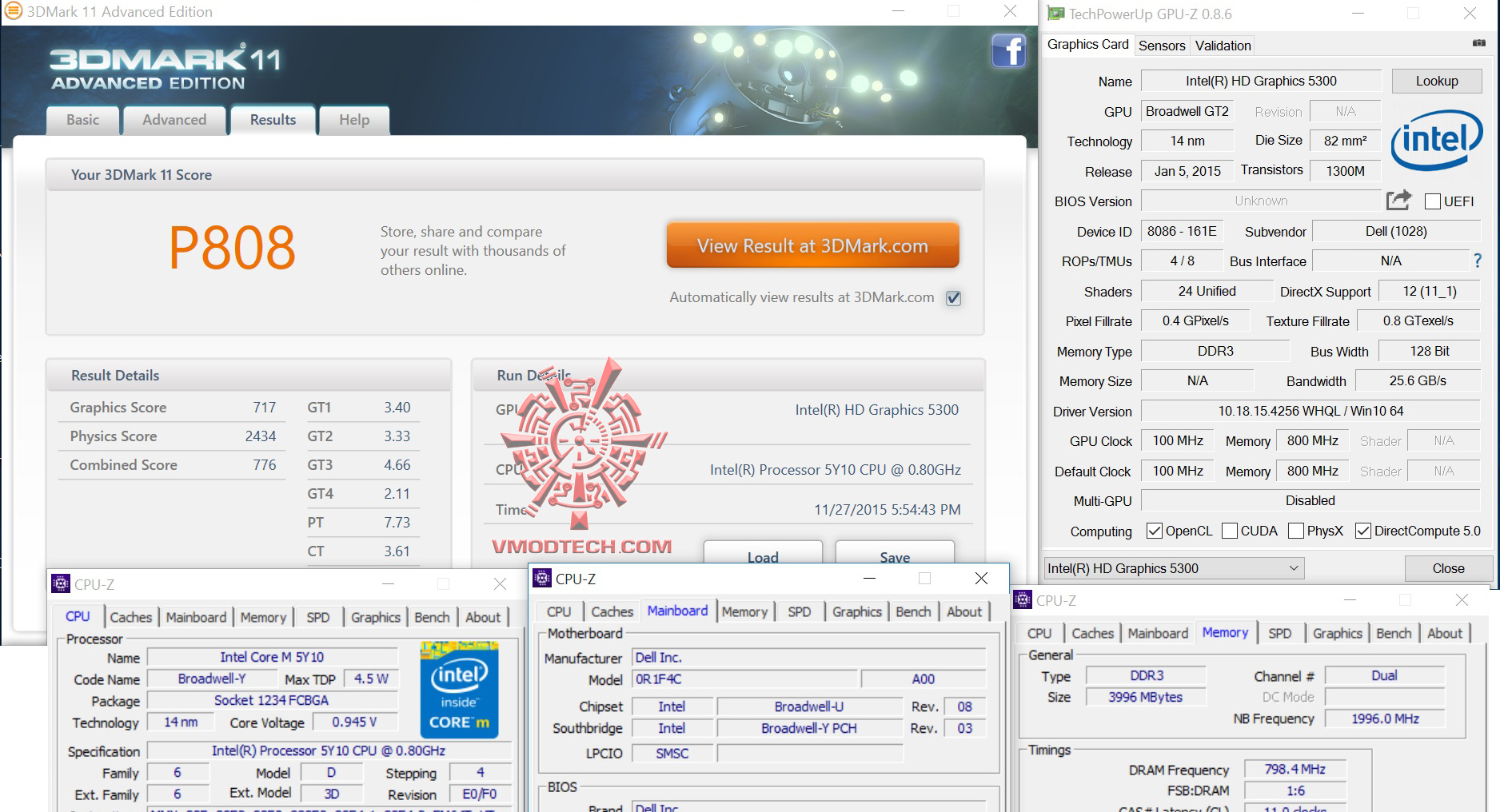Image resolution: width=1500 pixels, height=812 pixels.
Task: Open Bench tab in the CPU-Z CPU window
Action: [x=432, y=617]
